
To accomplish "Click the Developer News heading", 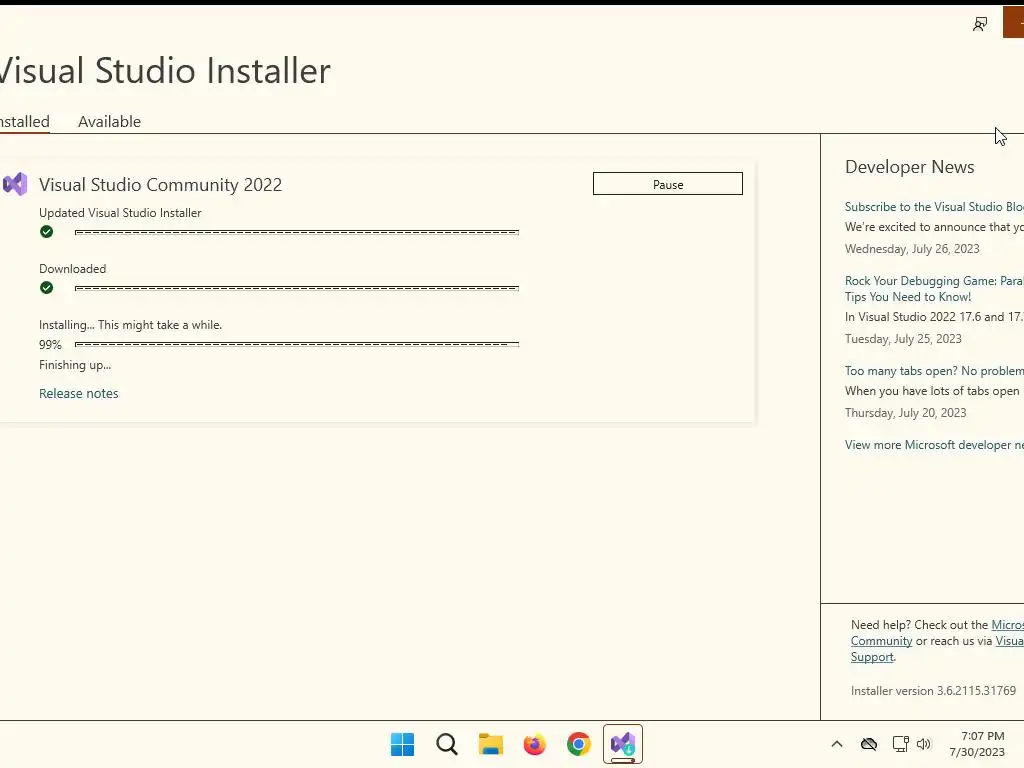I will click(909, 167).
